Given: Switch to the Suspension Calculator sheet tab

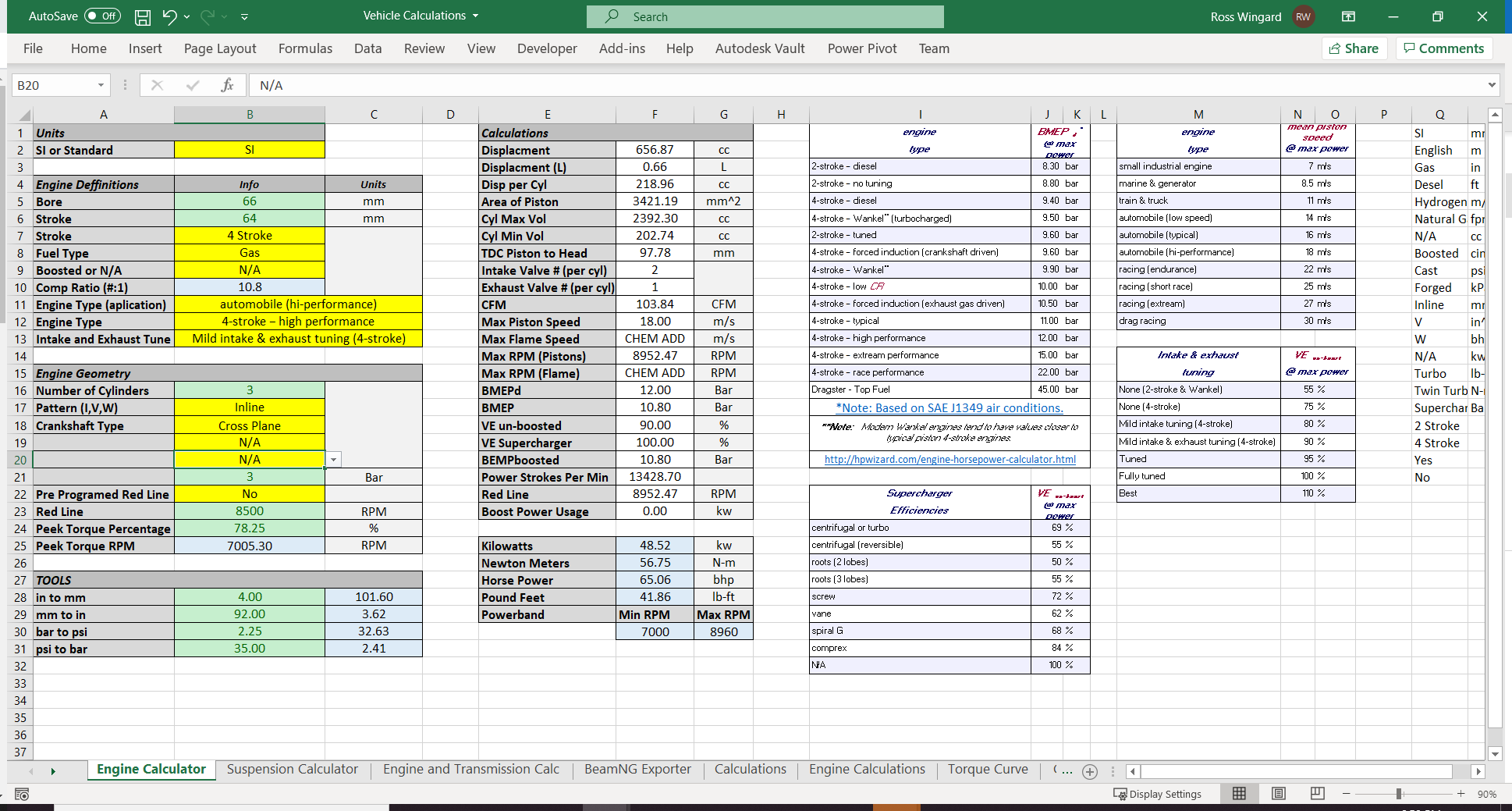Looking at the screenshot, I should tap(292, 769).
